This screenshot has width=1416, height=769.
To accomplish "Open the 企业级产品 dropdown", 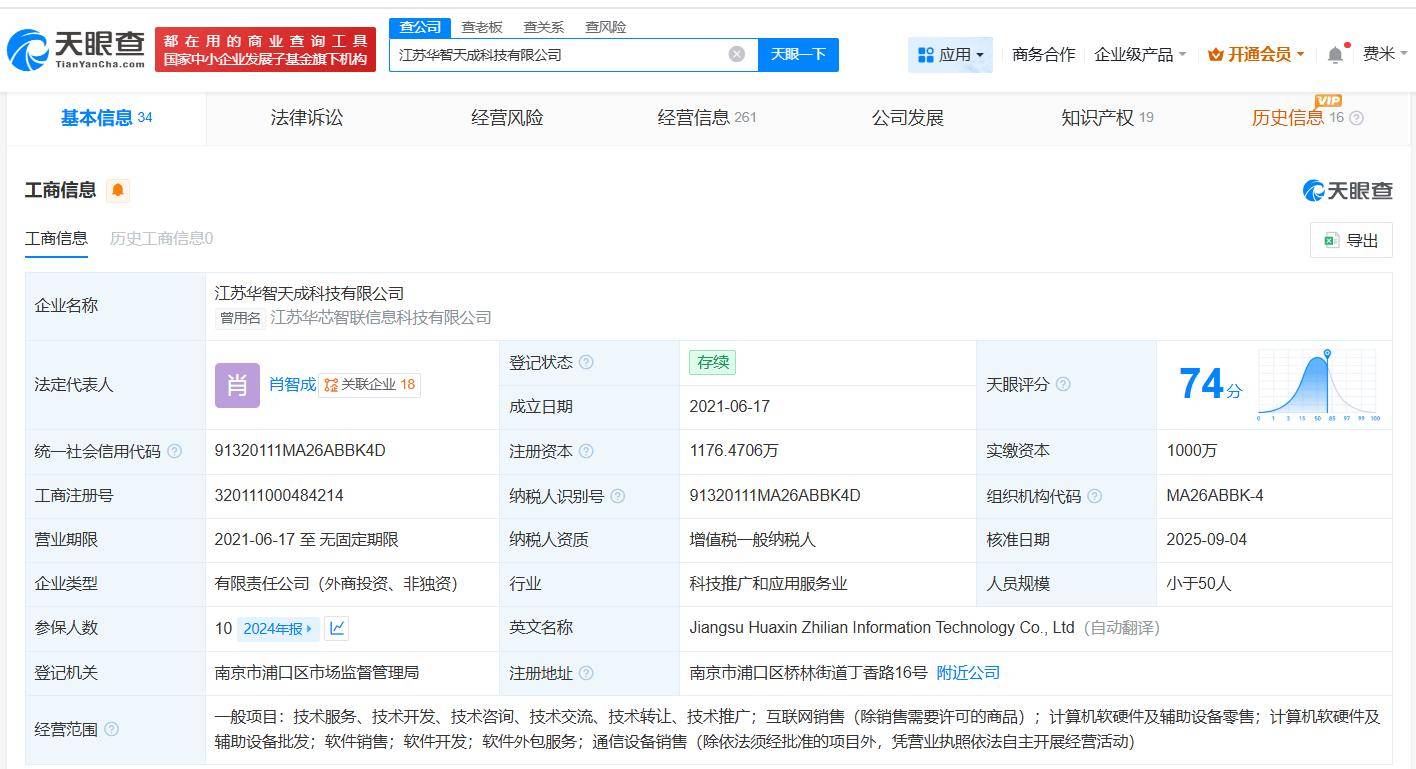I will click(x=1146, y=55).
